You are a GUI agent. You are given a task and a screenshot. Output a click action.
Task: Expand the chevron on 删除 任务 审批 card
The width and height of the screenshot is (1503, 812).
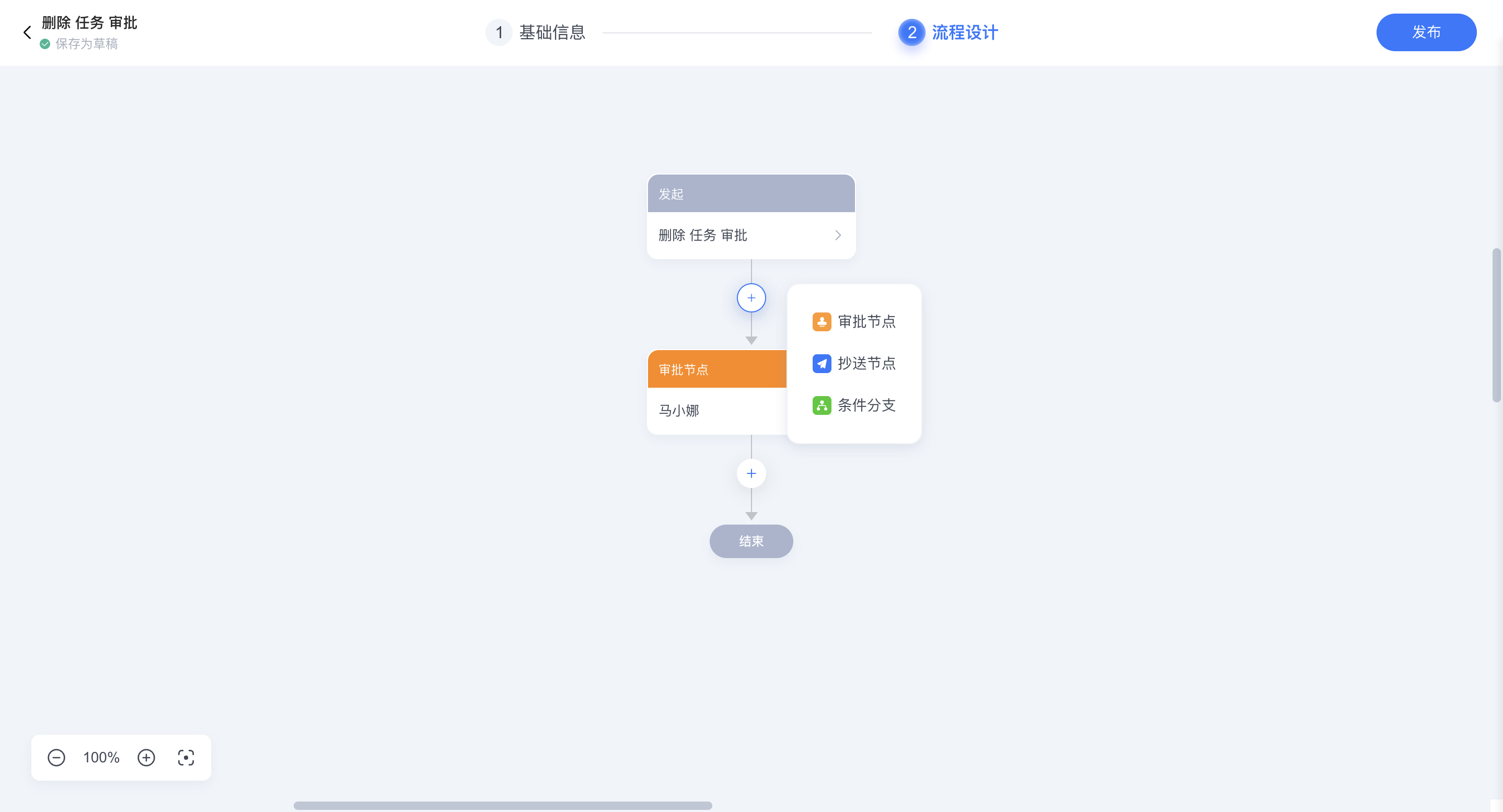pos(838,235)
